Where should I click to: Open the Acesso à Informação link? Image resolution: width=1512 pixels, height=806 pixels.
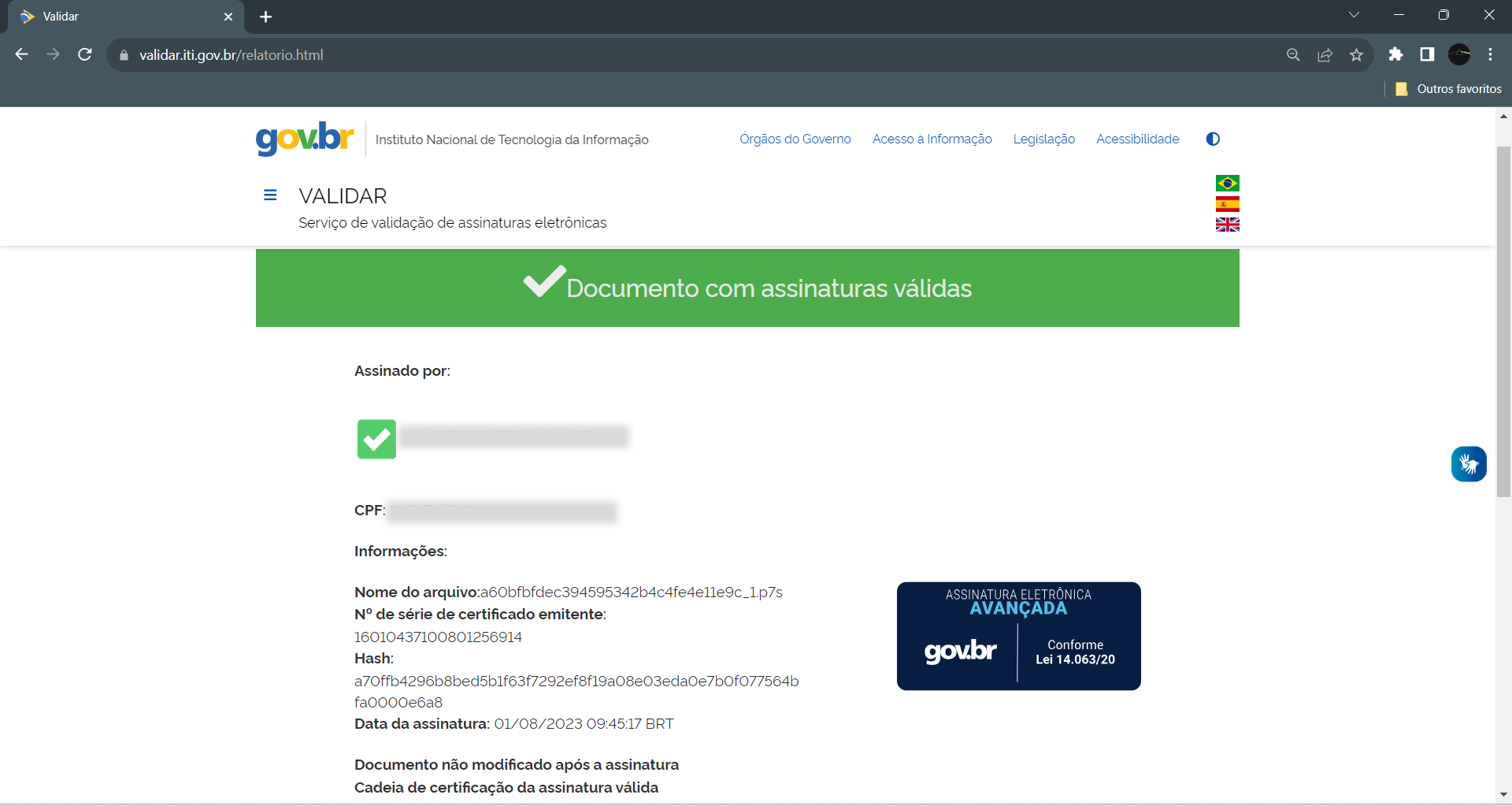932,139
